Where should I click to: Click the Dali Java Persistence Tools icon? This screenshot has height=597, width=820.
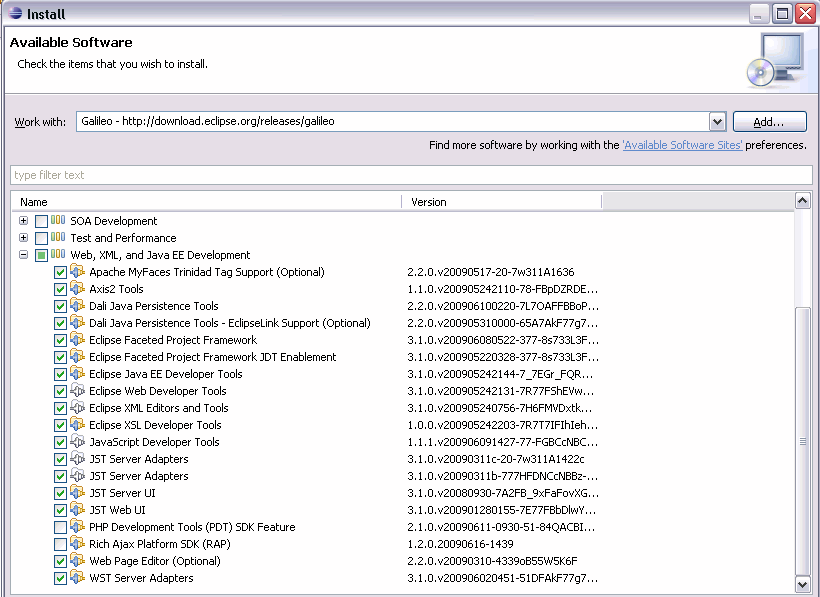tap(77, 306)
